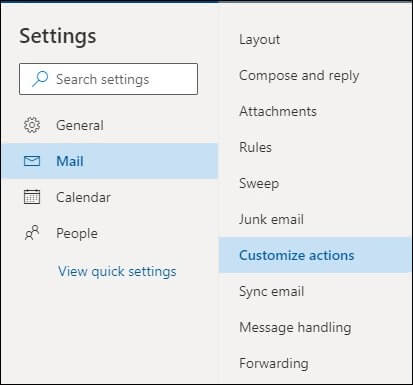Open the Calendar settings category
The height and width of the screenshot is (385, 413).
coord(110,197)
